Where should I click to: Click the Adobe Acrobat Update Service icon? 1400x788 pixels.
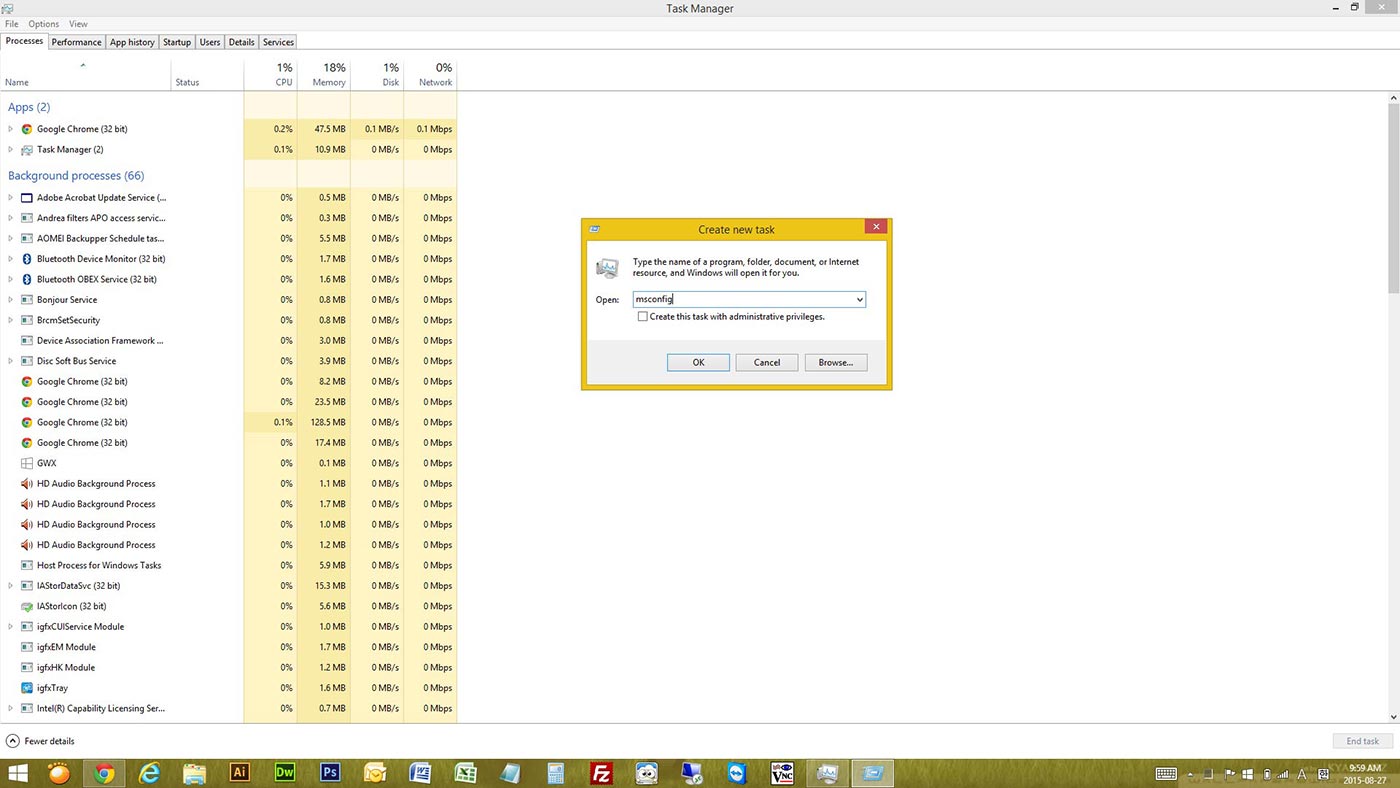pyautogui.click(x=27, y=198)
